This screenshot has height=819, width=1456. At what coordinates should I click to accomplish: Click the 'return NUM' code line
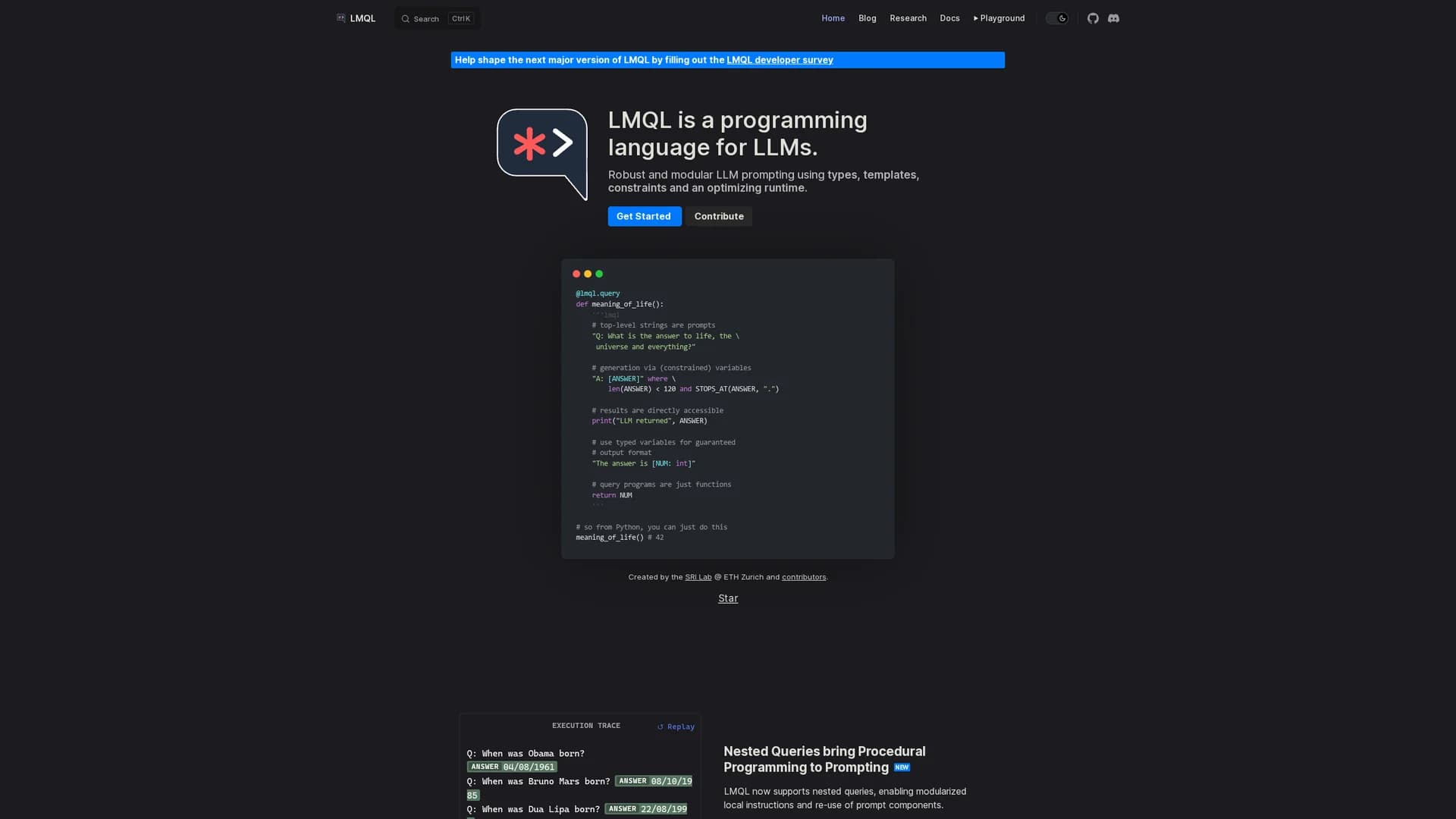coord(612,495)
